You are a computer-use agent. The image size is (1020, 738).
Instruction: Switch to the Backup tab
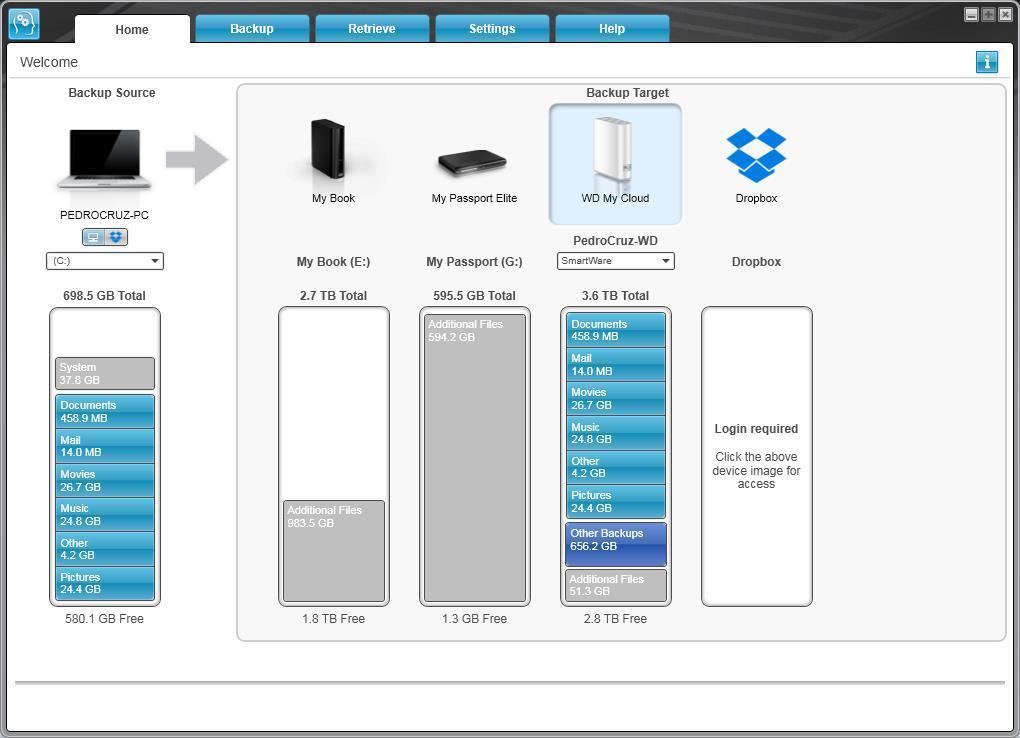[252, 29]
